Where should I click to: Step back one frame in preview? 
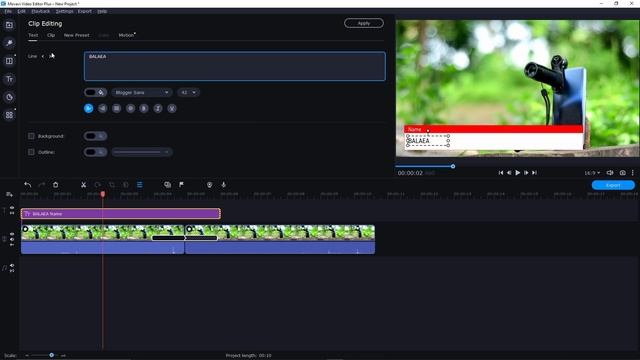509,173
